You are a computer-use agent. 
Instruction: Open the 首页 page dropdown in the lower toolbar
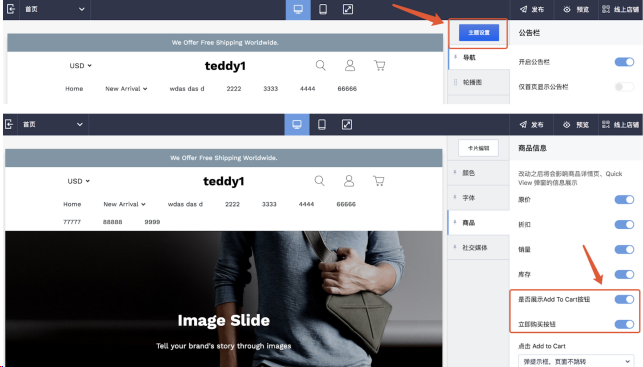click(x=53, y=124)
